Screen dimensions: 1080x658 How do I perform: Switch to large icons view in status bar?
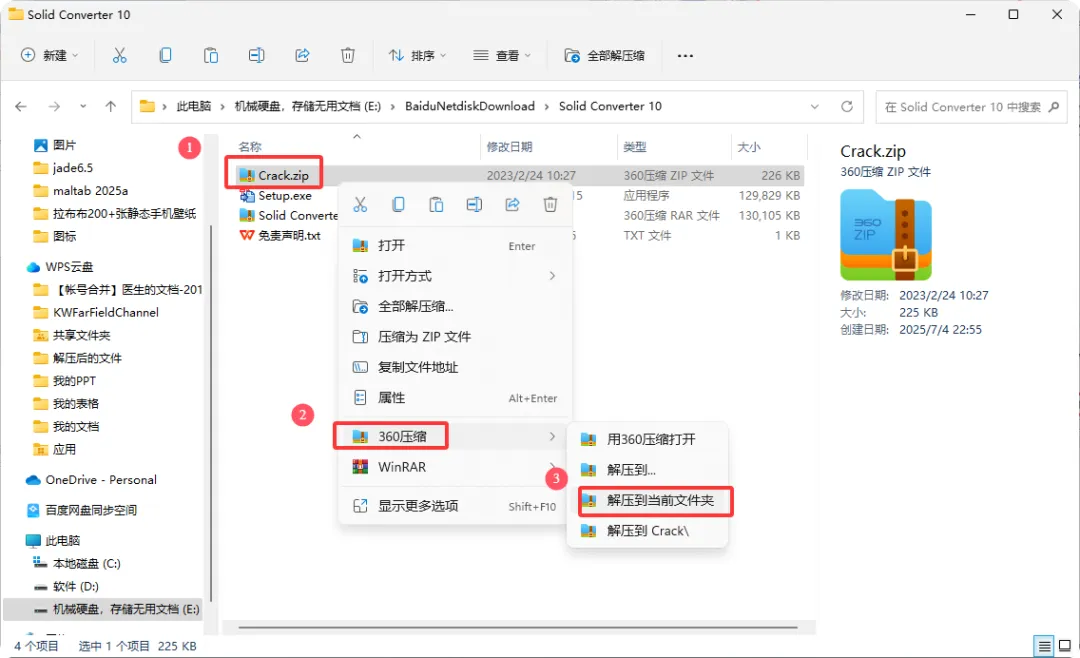click(x=1065, y=646)
